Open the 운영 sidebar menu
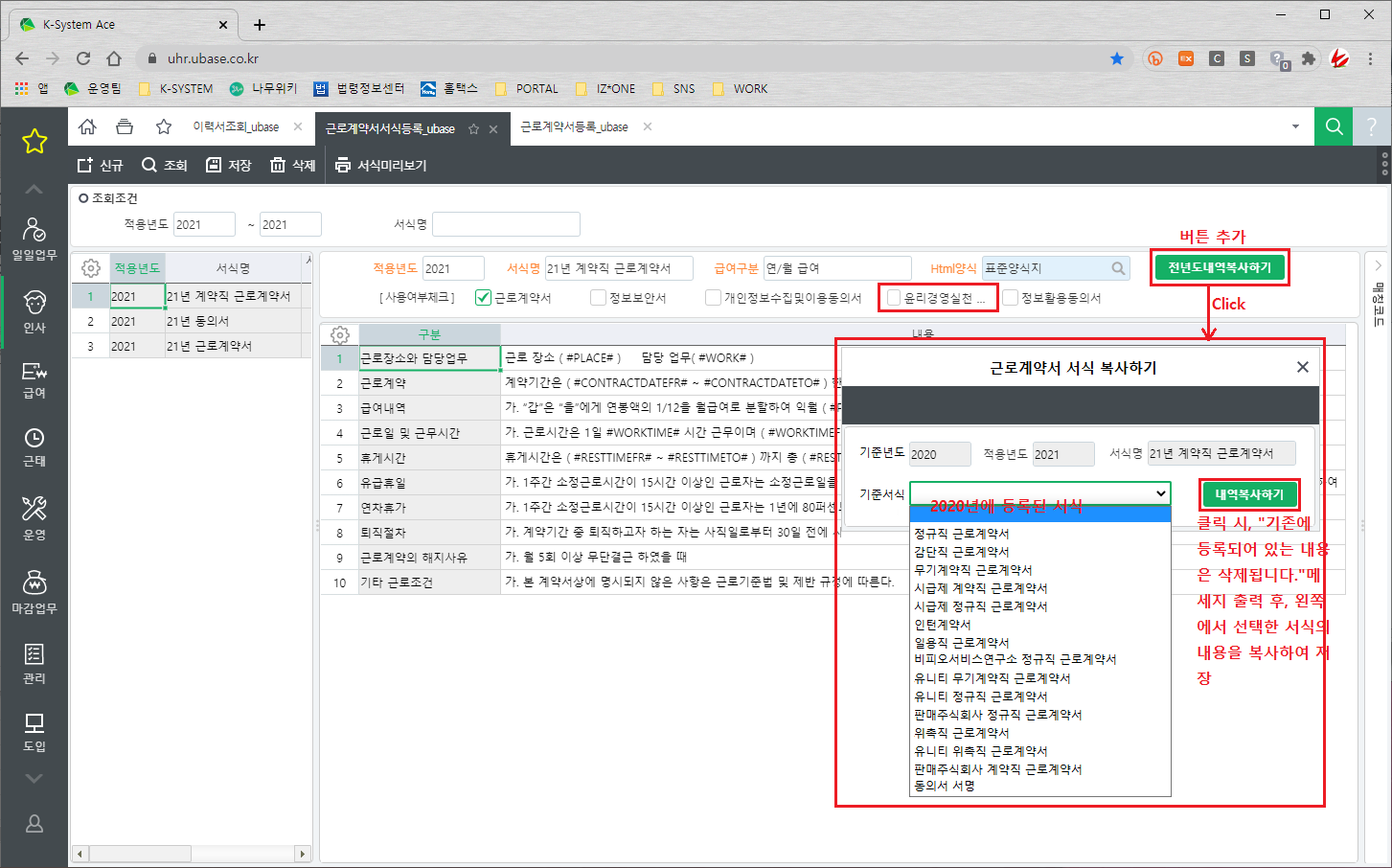 pyautogui.click(x=34, y=518)
